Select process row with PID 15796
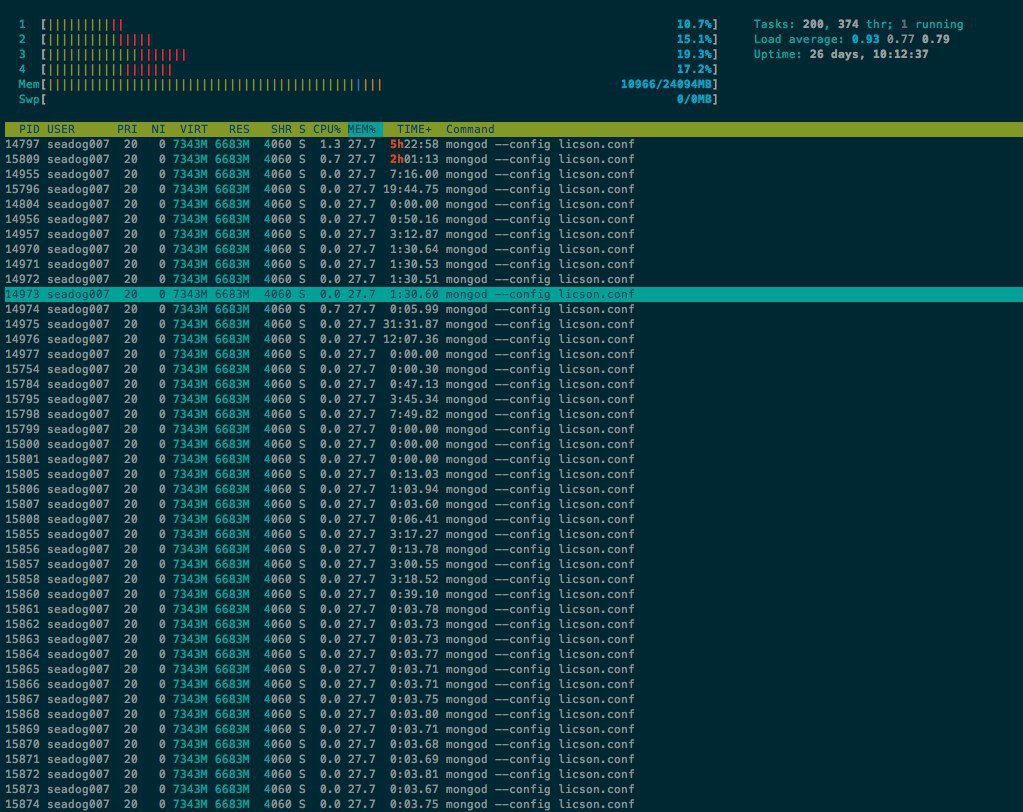 pos(512,189)
